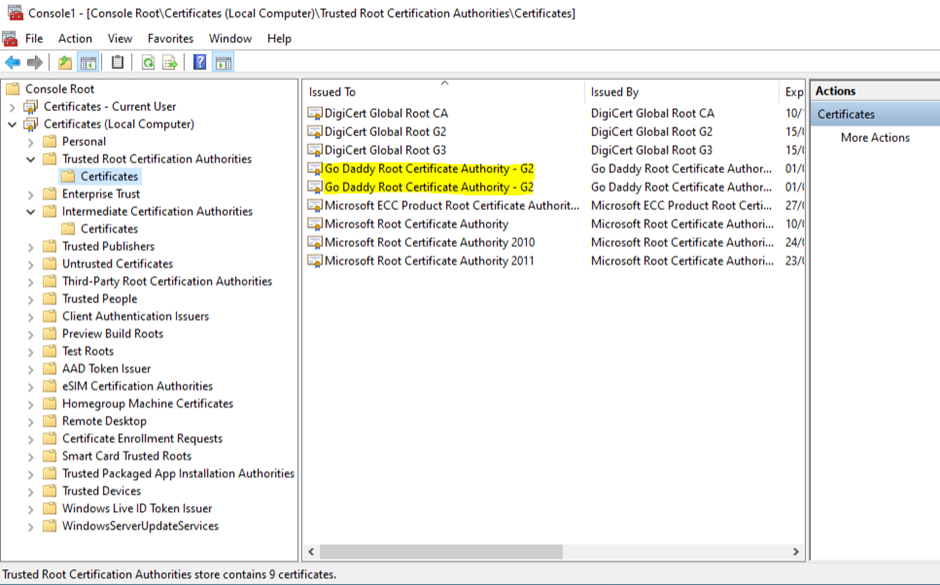Viewport: 940px width, 585px height.
Task: Open Help via blue question mark icon
Action: tap(200, 62)
